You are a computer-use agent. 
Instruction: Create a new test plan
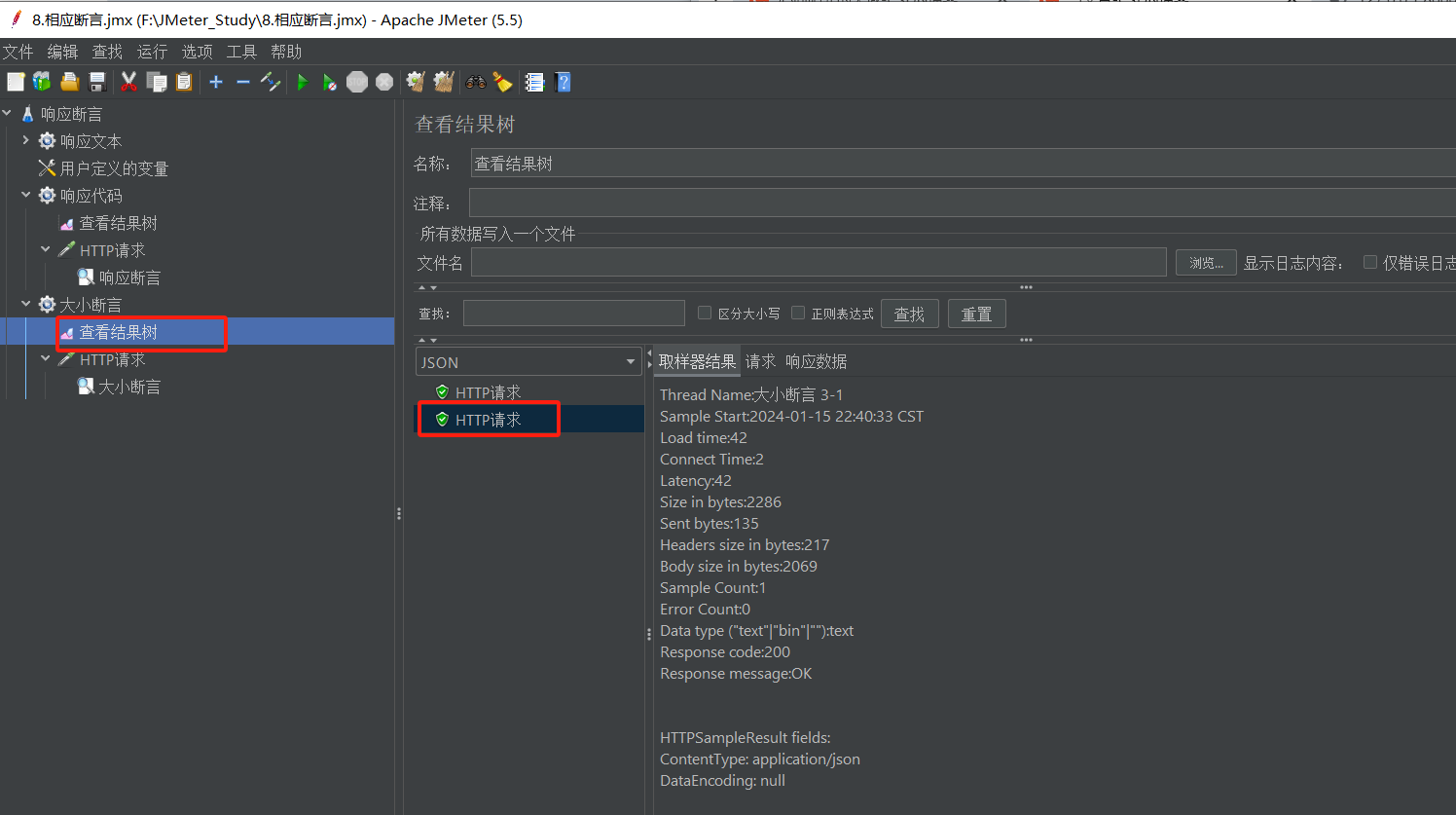pyautogui.click(x=16, y=82)
